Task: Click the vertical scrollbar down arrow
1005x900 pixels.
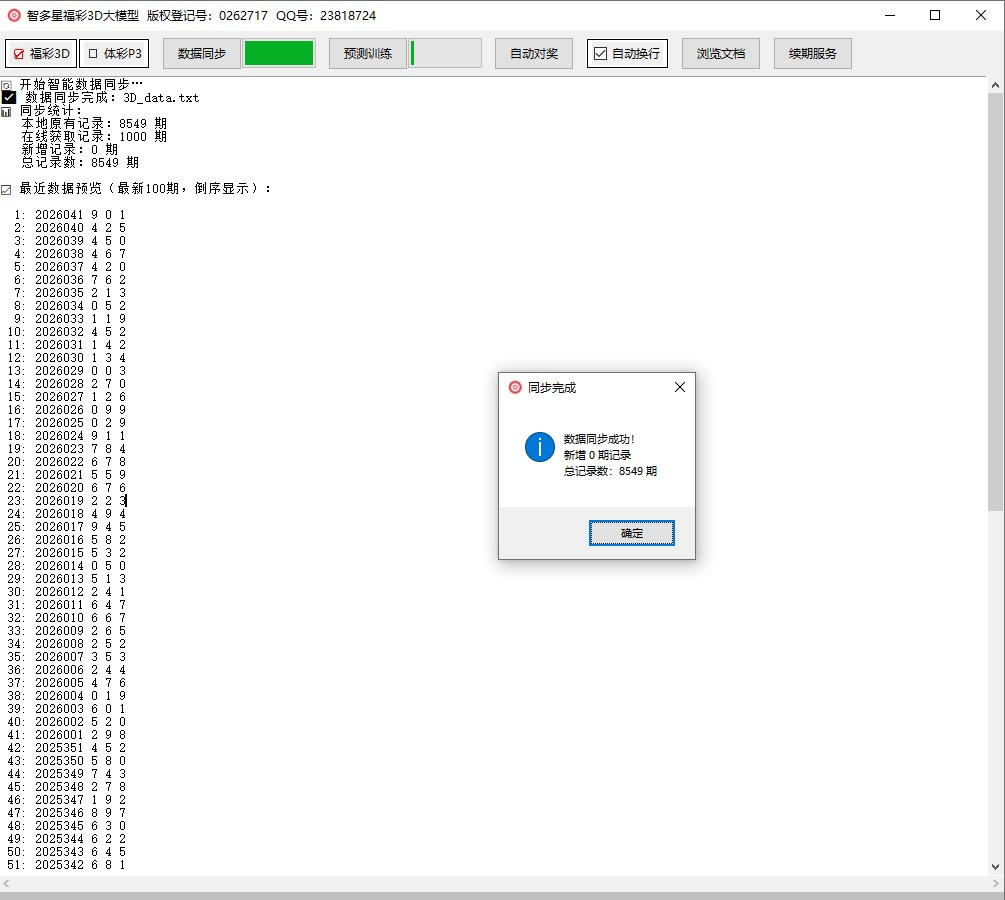Action: (995, 866)
